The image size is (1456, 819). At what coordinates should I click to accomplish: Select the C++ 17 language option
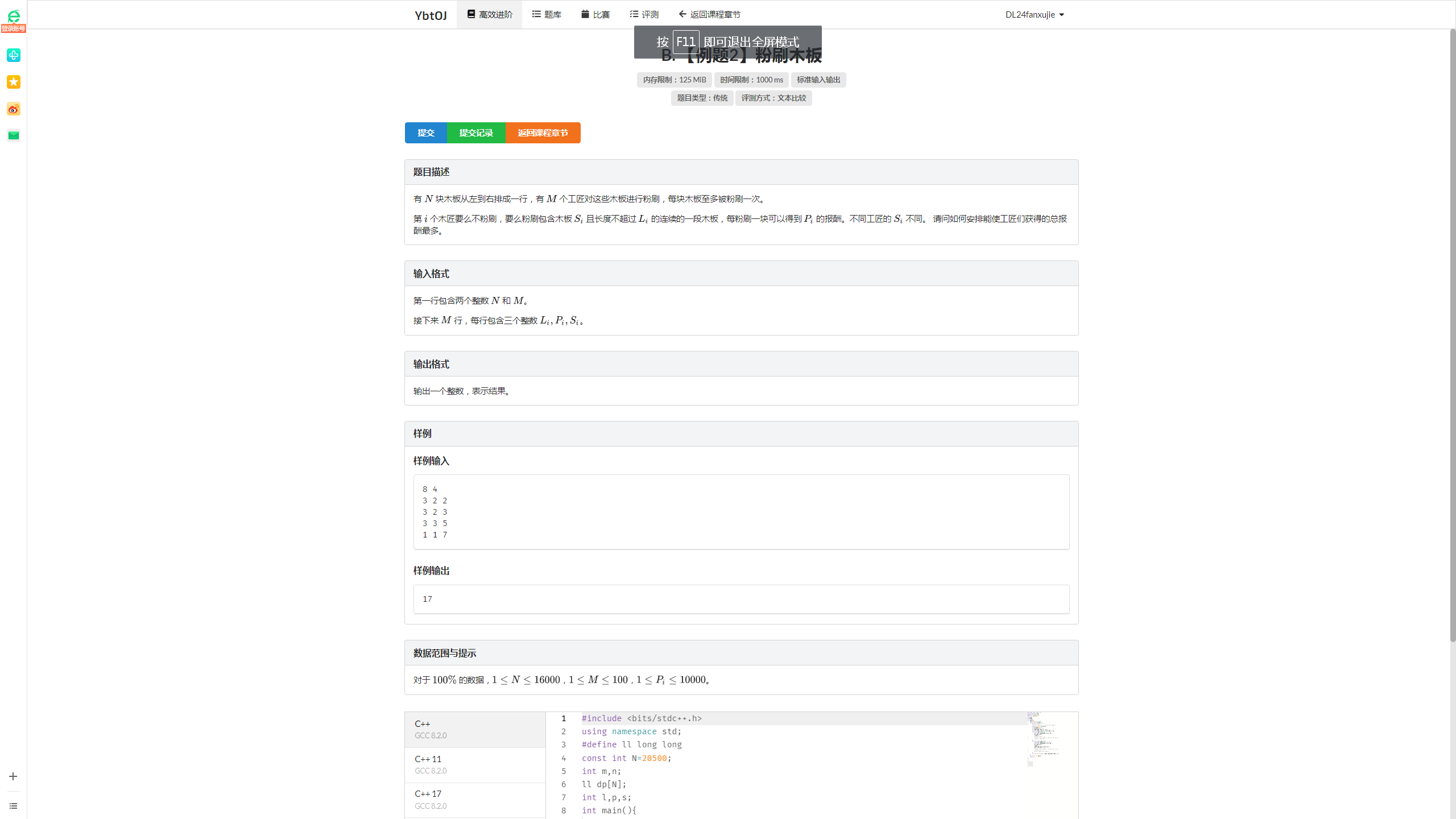(x=475, y=800)
